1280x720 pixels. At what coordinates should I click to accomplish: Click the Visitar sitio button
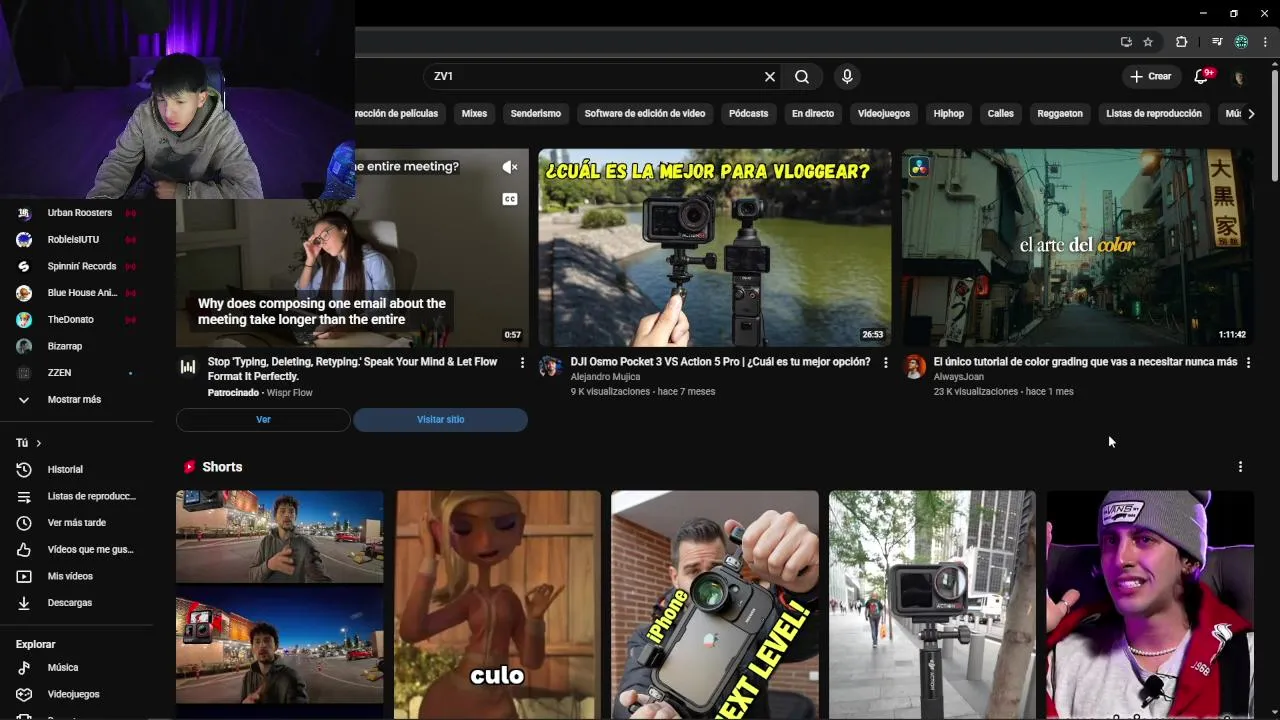[440, 420]
